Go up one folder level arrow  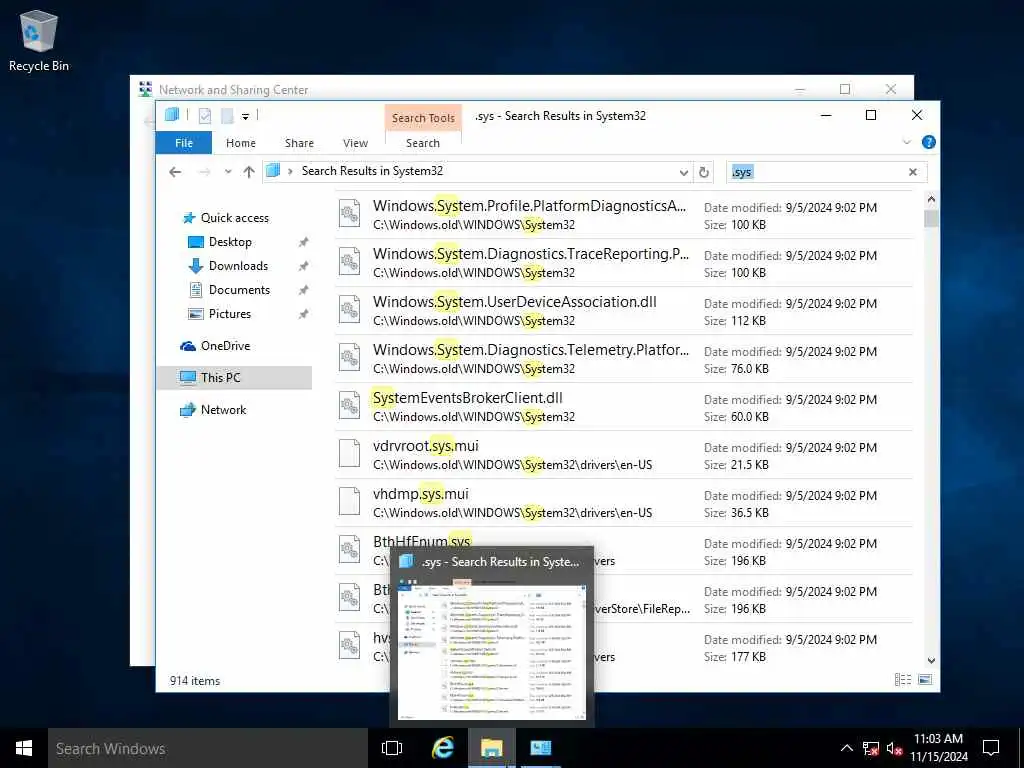(x=249, y=172)
